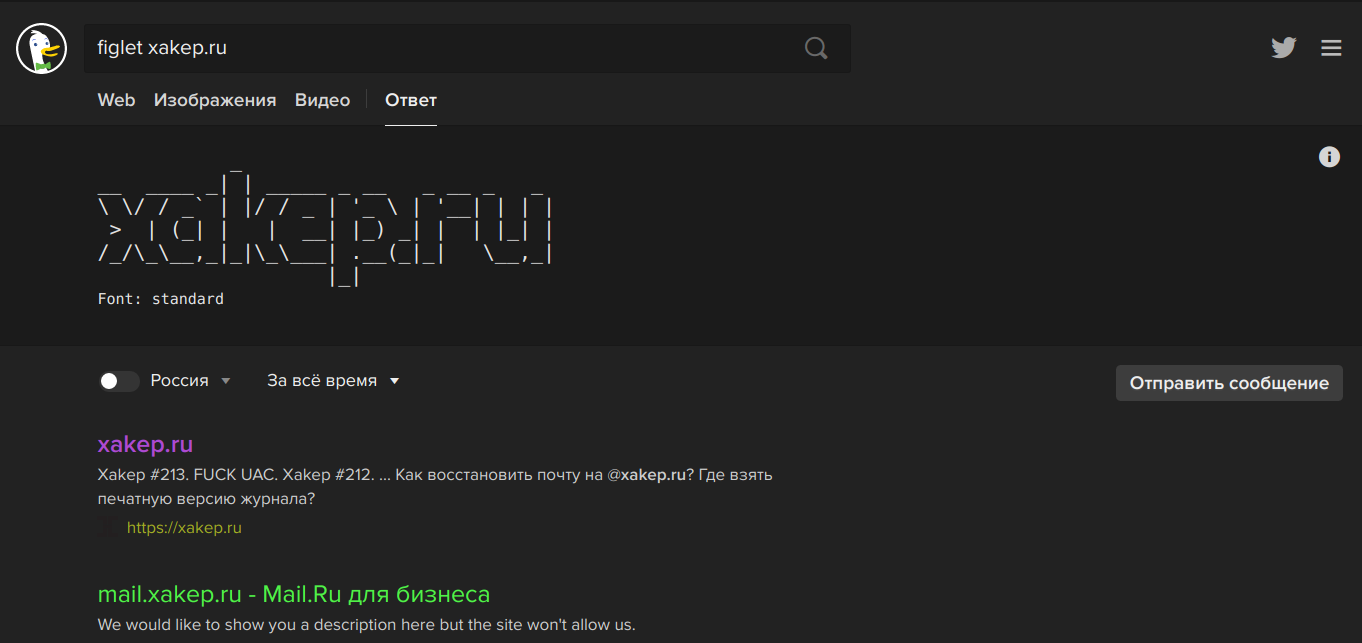The height and width of the screenshot is (643, 1362).
Task: Click the info icon on the figlet answer
Action: point(1329,157)
